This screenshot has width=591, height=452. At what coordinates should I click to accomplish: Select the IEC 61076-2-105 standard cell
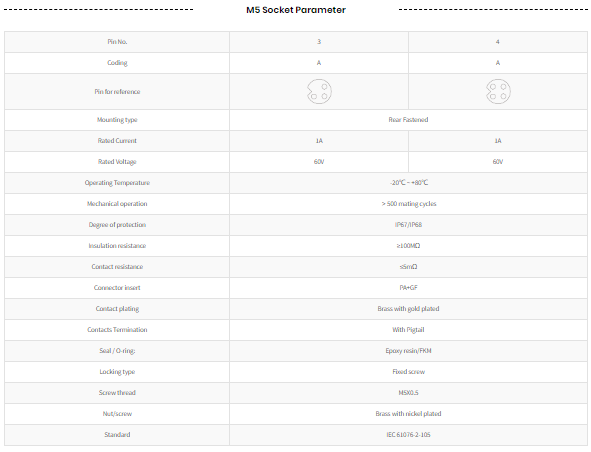(408, 435)
